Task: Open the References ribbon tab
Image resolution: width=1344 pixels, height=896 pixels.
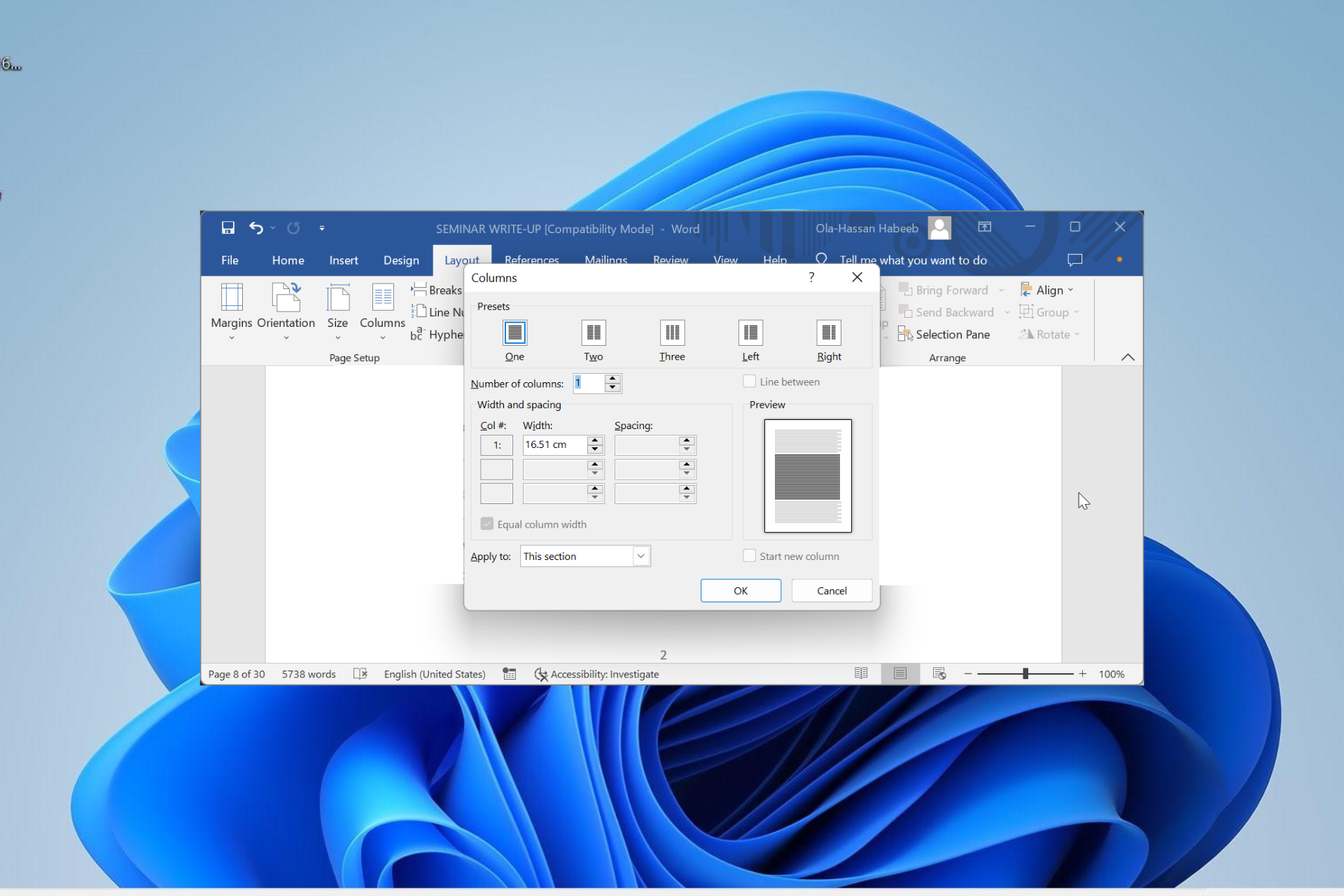Action: click(x=533, y=259)
